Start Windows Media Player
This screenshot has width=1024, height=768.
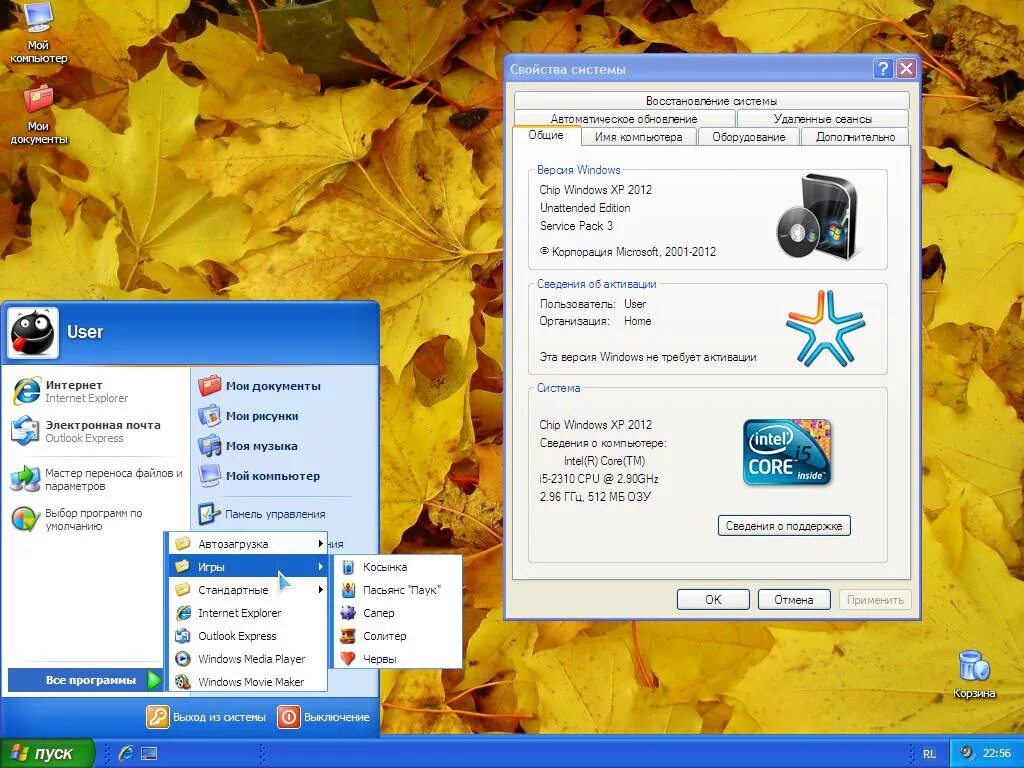(x=248, y=658)
